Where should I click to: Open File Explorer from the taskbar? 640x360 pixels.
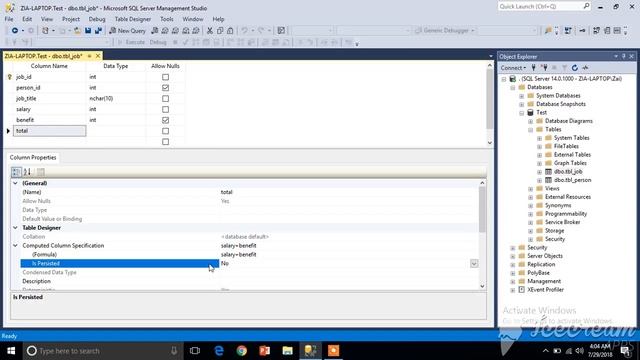pos(287,351)
